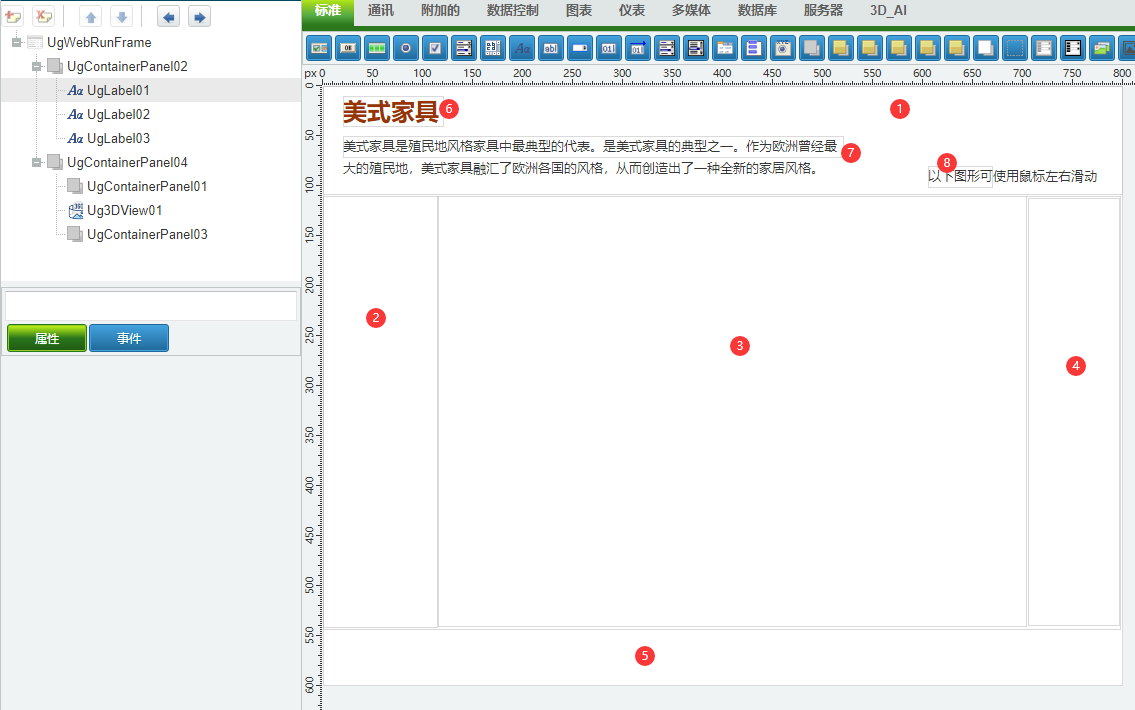The height and width of the screenshot is (710, 1135).
Task: Switch to the 3D_AI tab
Action: (888, 11)
